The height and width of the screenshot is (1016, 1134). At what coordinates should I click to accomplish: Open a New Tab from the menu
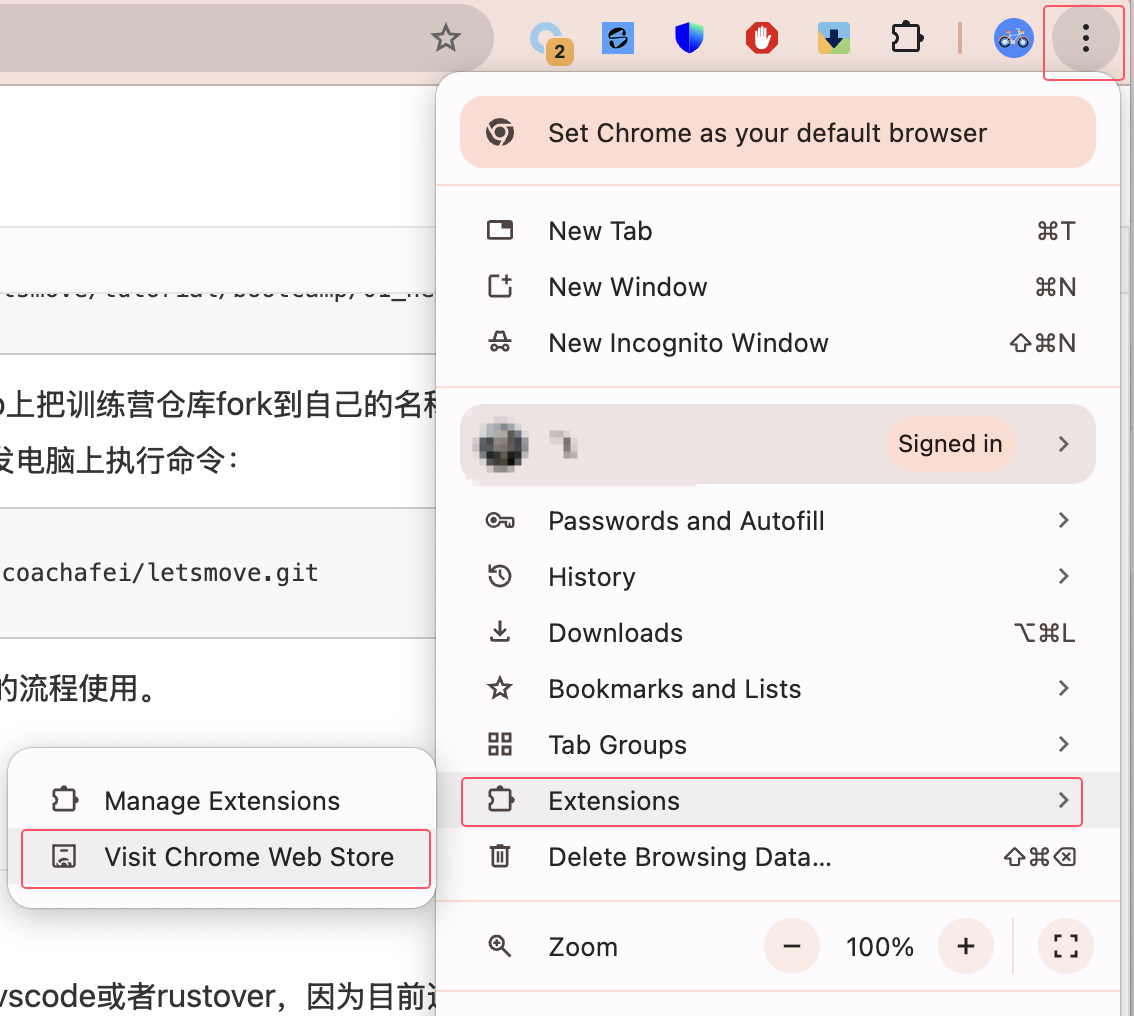click(x=777, y=231)
